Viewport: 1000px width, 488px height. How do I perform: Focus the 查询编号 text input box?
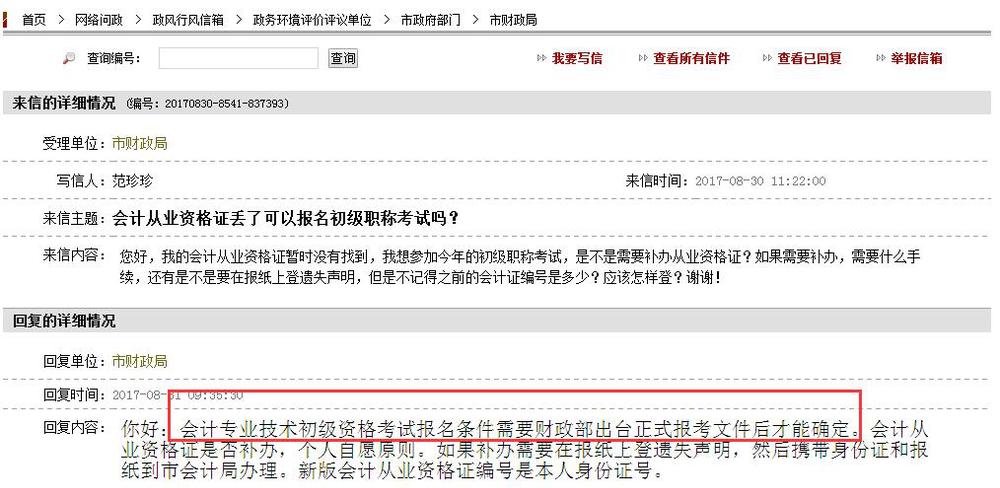coord(237,59)
